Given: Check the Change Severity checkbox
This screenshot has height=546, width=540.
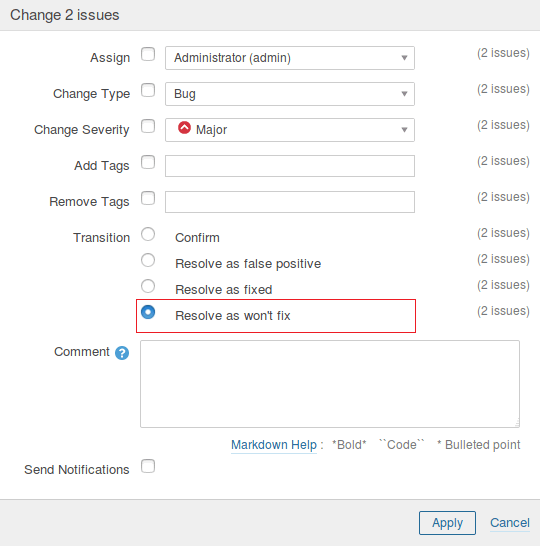Looking at the screenshot, I should click(148, 126).
